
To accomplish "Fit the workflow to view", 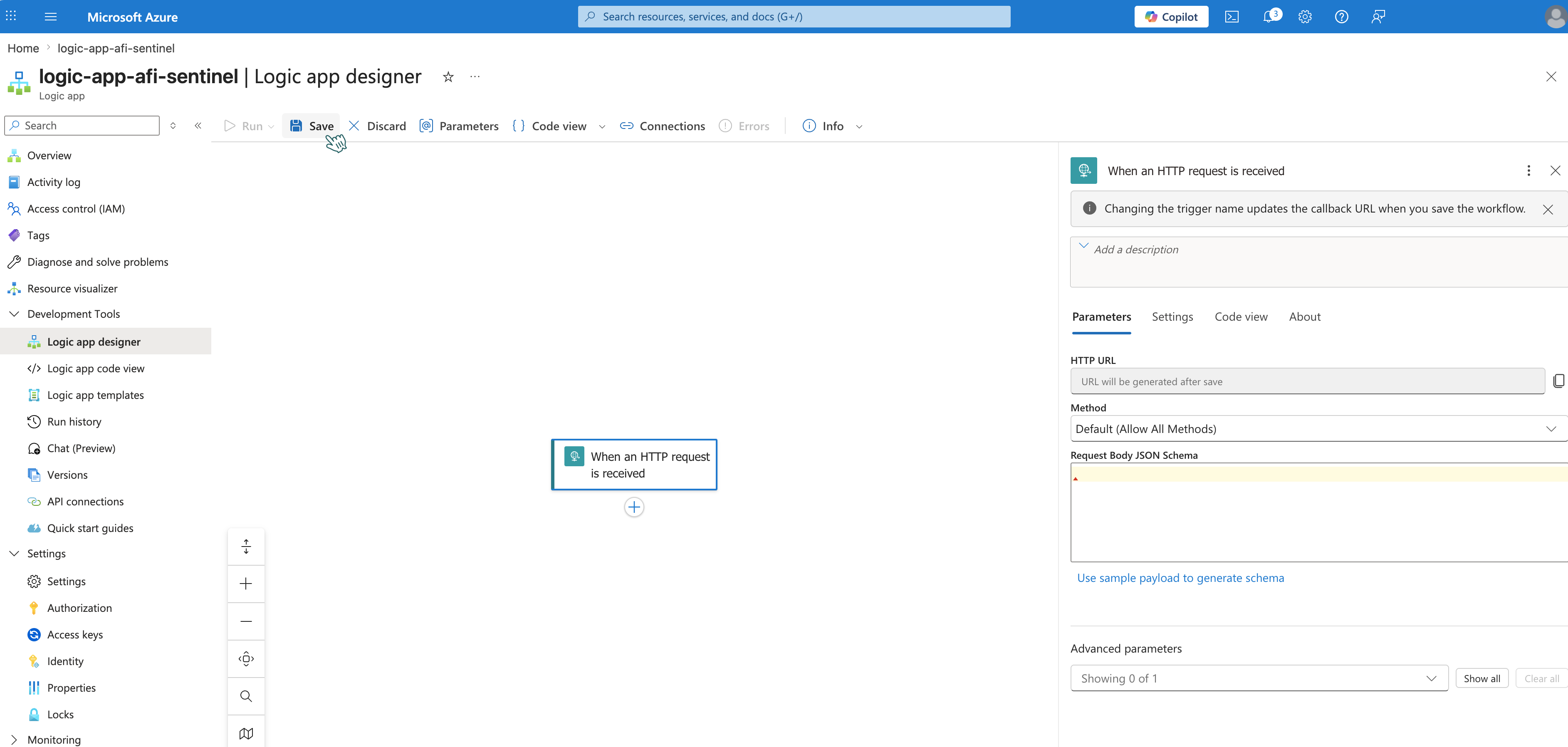I will 246,658.
